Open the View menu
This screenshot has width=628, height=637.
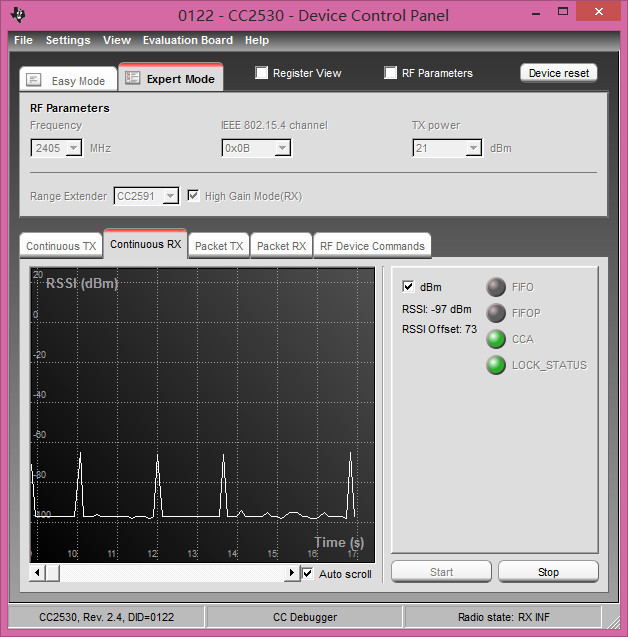(x=117, y=40)
